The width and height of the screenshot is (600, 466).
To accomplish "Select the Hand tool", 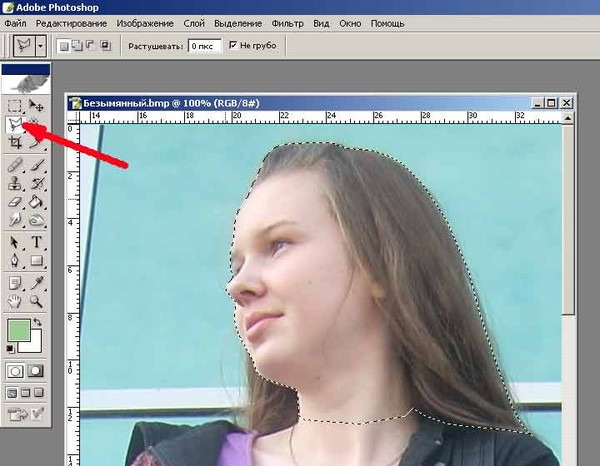I will click(15, 302).
